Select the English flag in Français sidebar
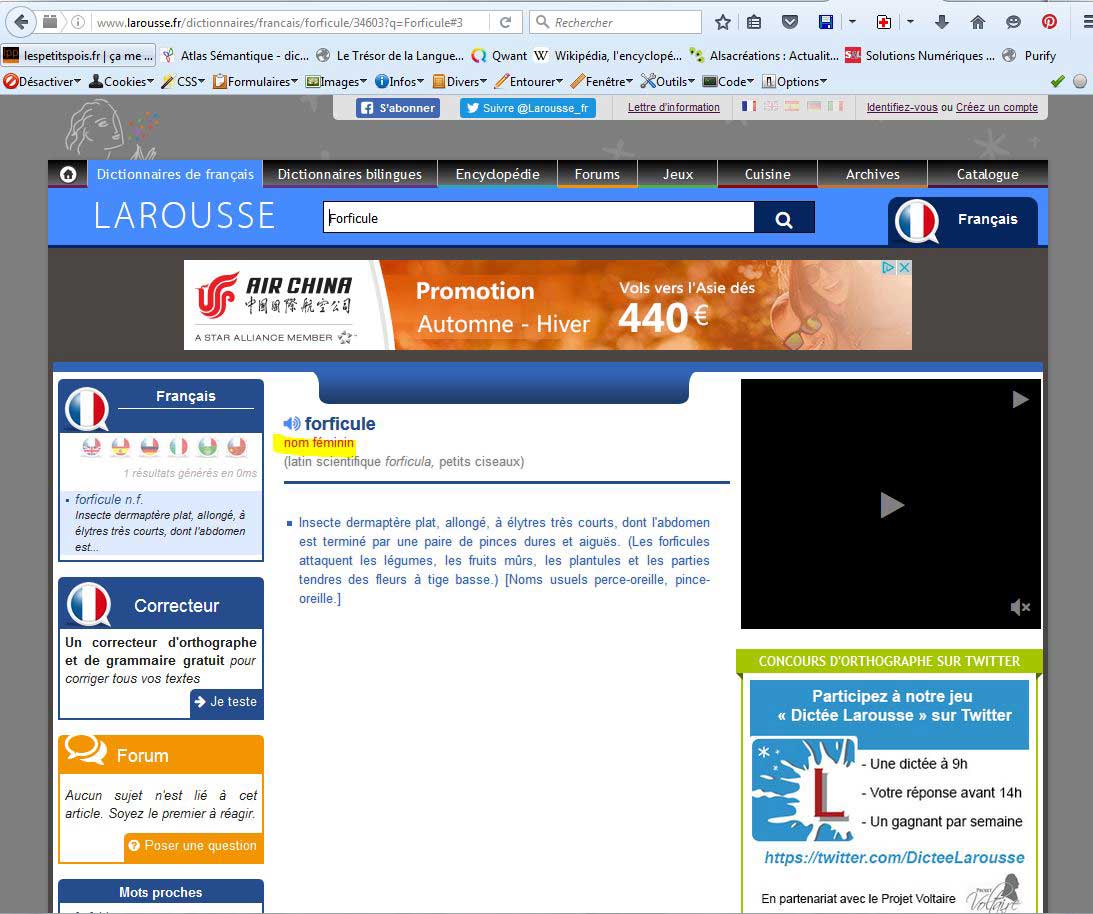The width and height of the screenshot is (1093, 914). (x=91, y=446)
